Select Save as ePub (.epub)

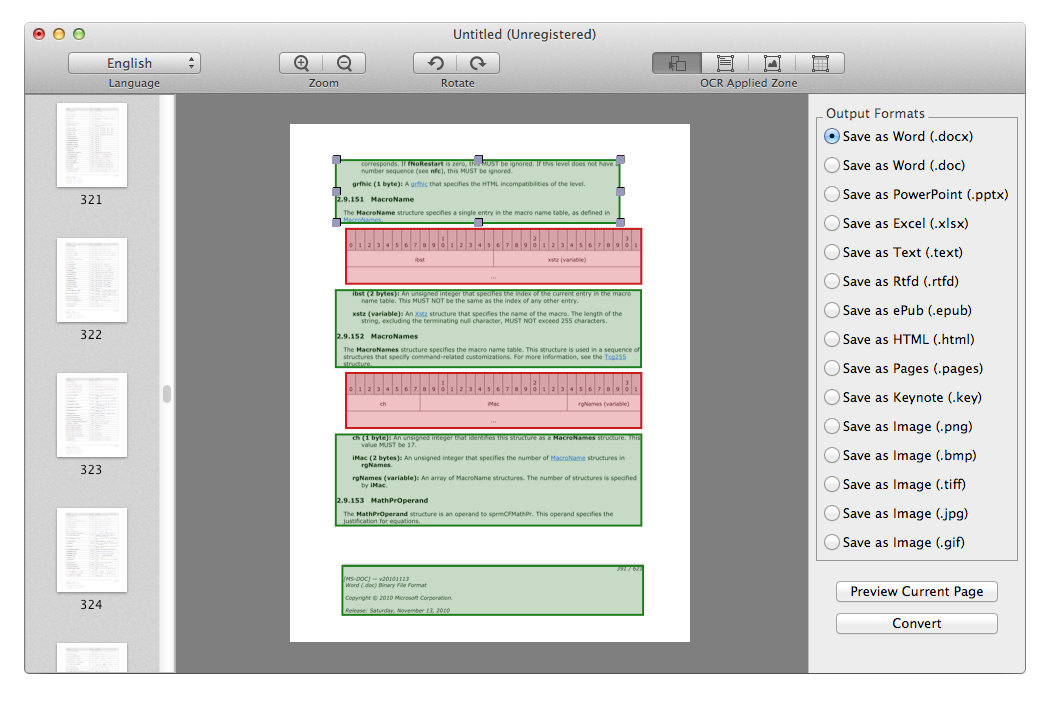[x=898, y=310]
